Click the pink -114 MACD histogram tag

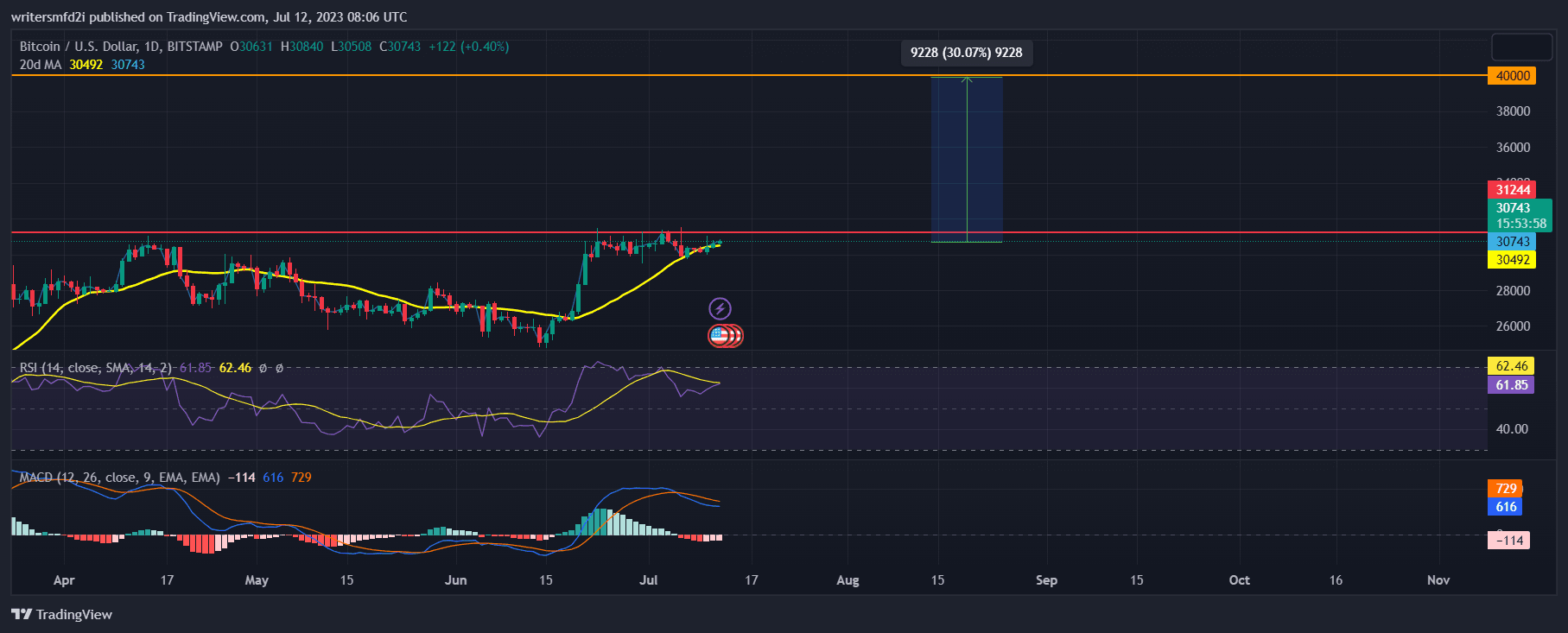(1508, 541)
